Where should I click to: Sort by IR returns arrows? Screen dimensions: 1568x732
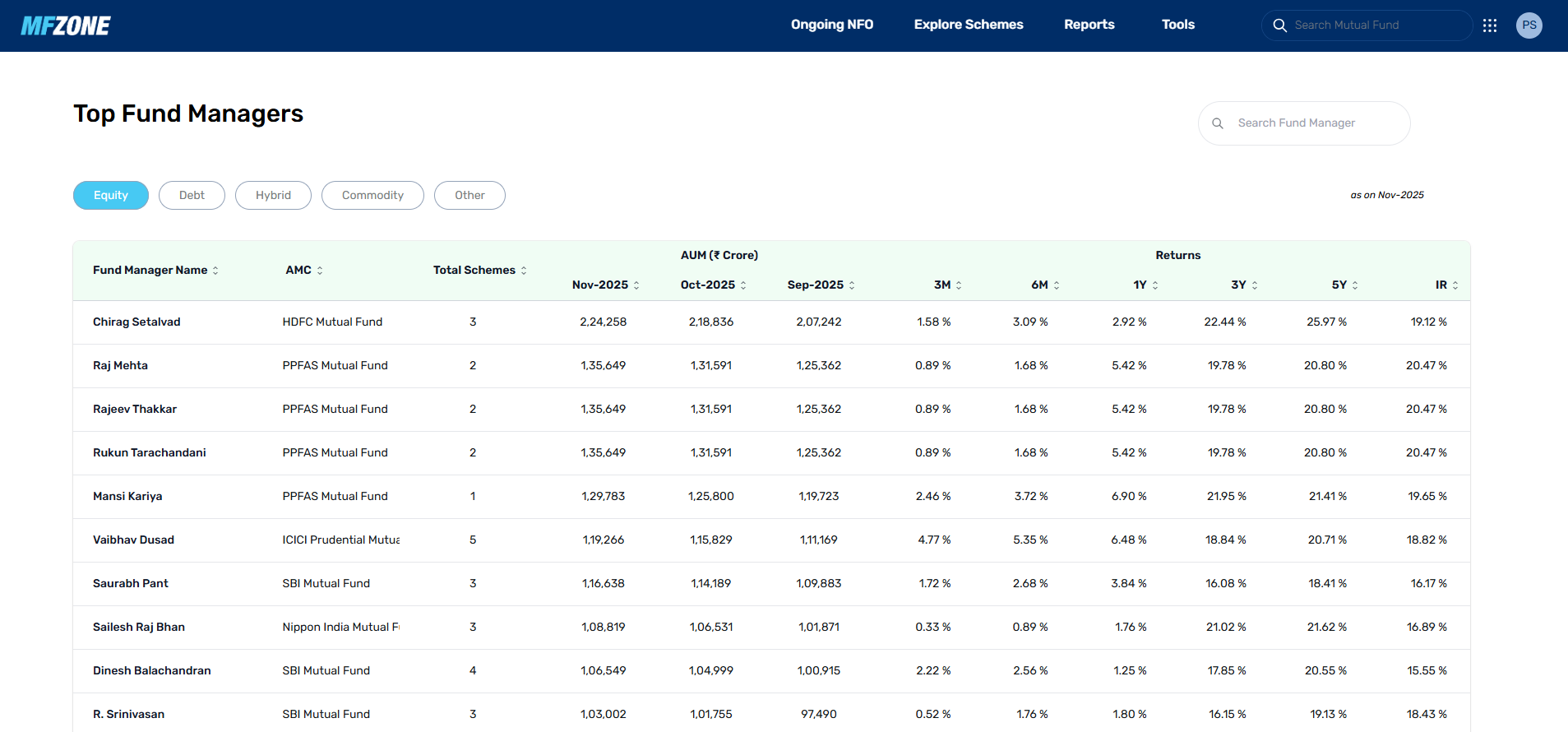pos(1455,285)
